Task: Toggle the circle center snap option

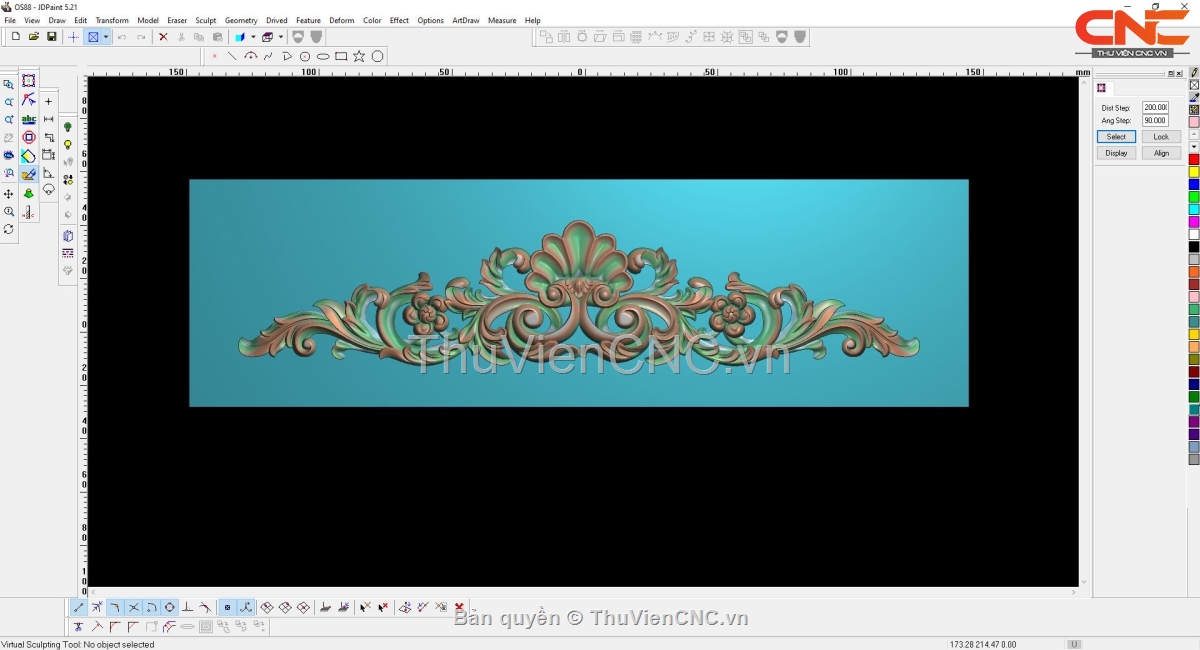Action: 170,607
